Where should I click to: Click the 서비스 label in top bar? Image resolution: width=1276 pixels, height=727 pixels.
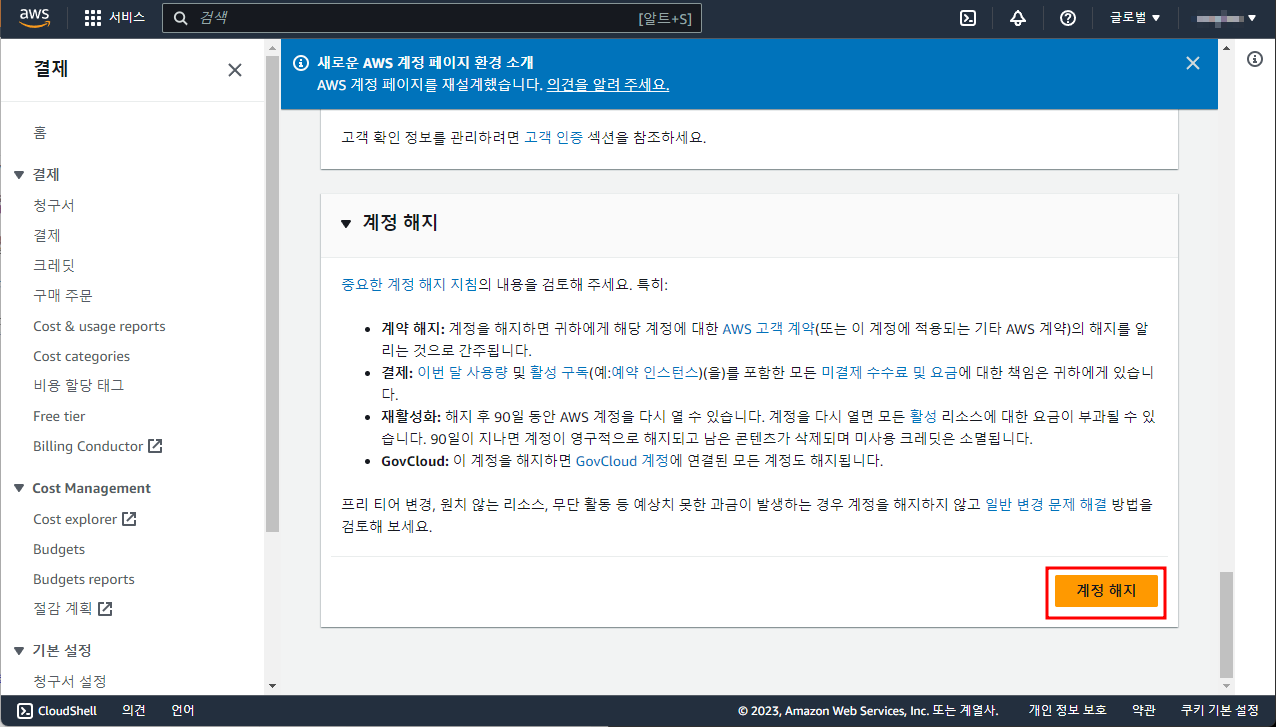tap(127, 18)
